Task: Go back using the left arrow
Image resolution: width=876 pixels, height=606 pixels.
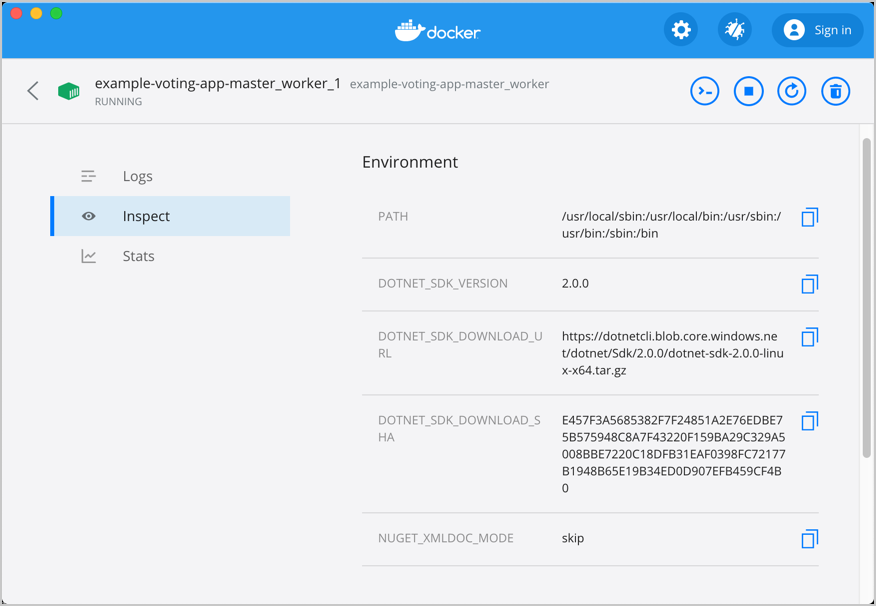Action: coord(33,91)
